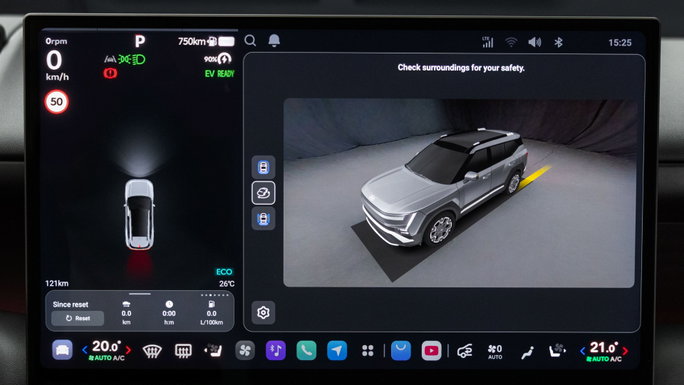Tap the trip card page dots

point(214,295)
